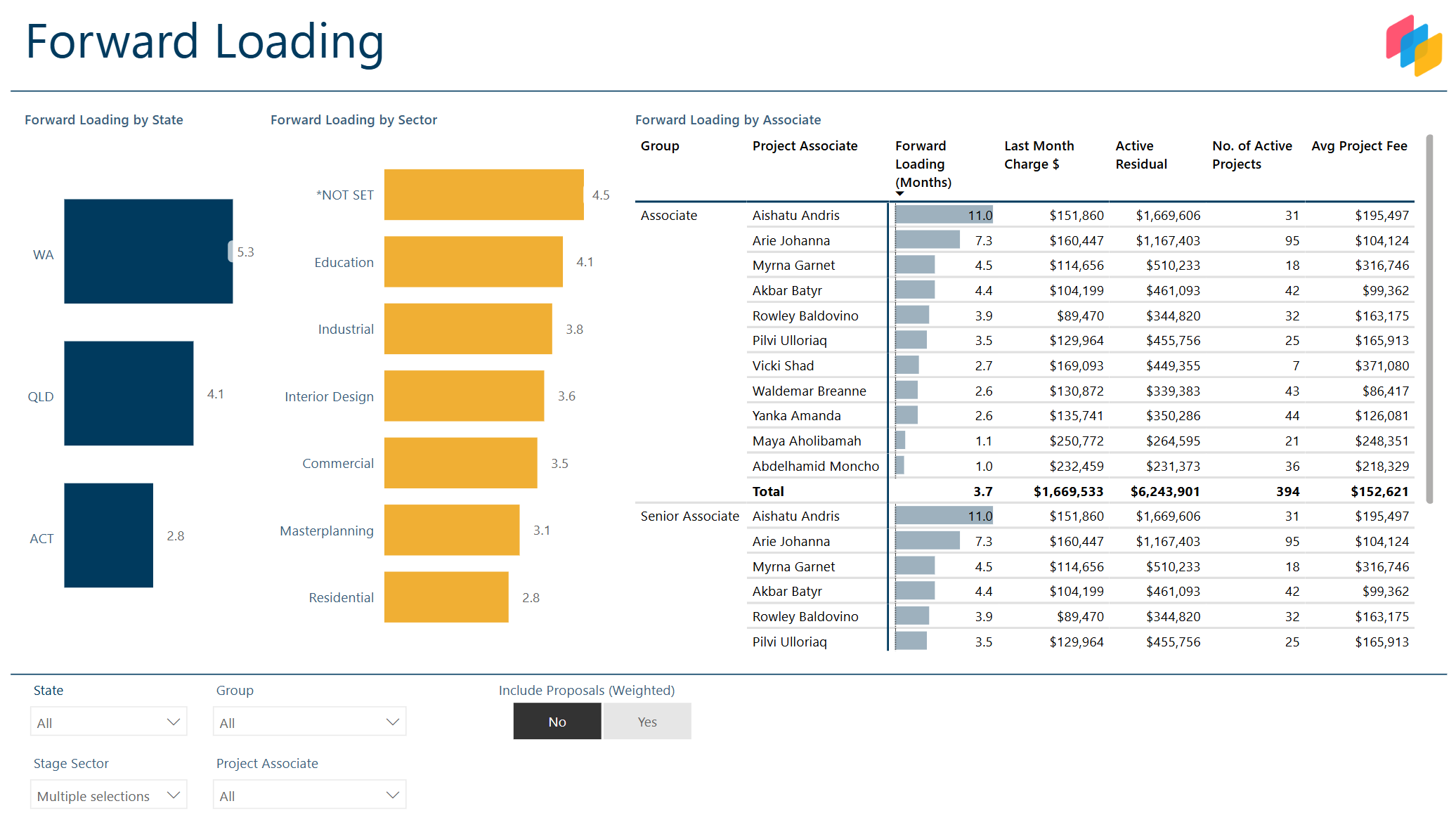Screen dimensions: 1456x813
Task: Click the Senior Associate group cell
Action: click(689, 516)
